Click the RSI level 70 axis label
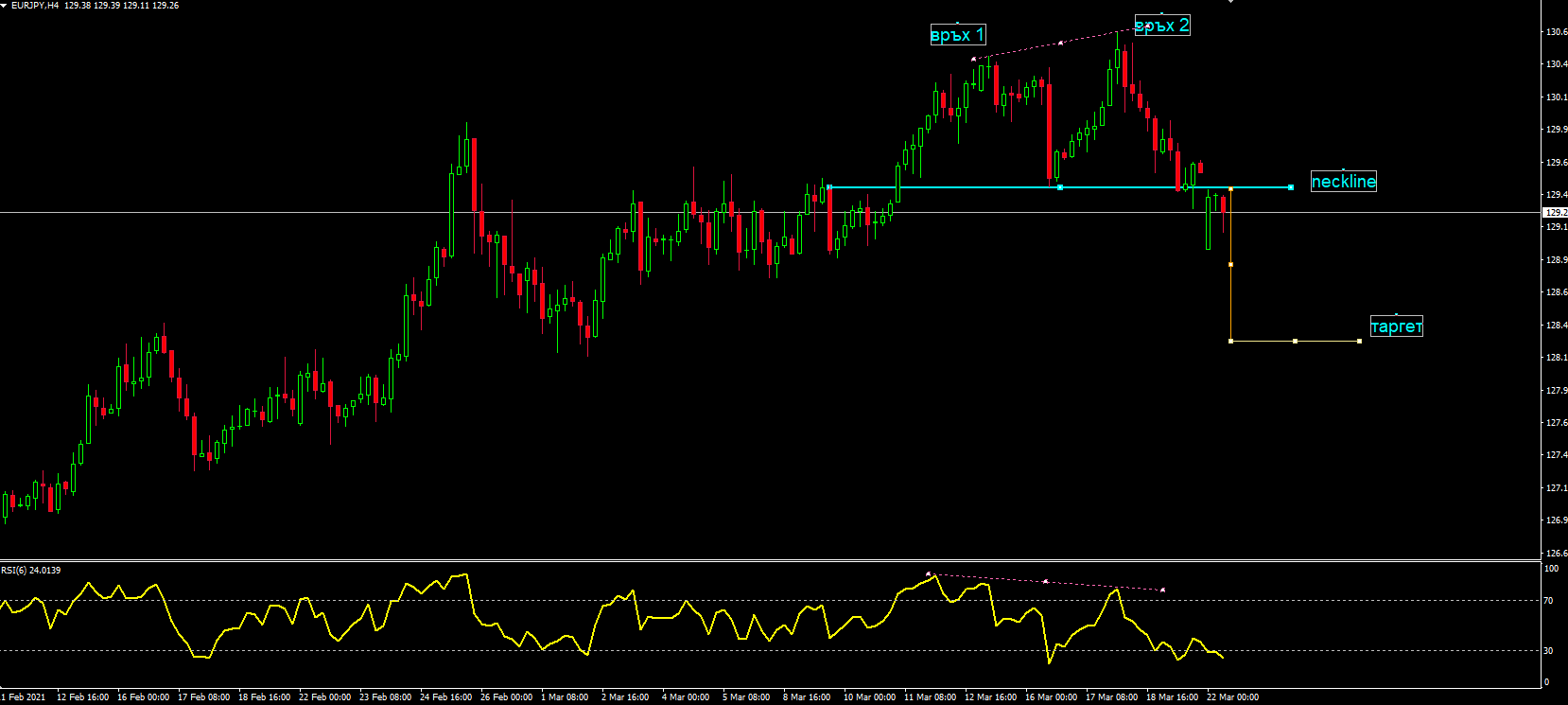Image resolution: width=1568 pixels, height=705 pixels. coord(1549,601)
